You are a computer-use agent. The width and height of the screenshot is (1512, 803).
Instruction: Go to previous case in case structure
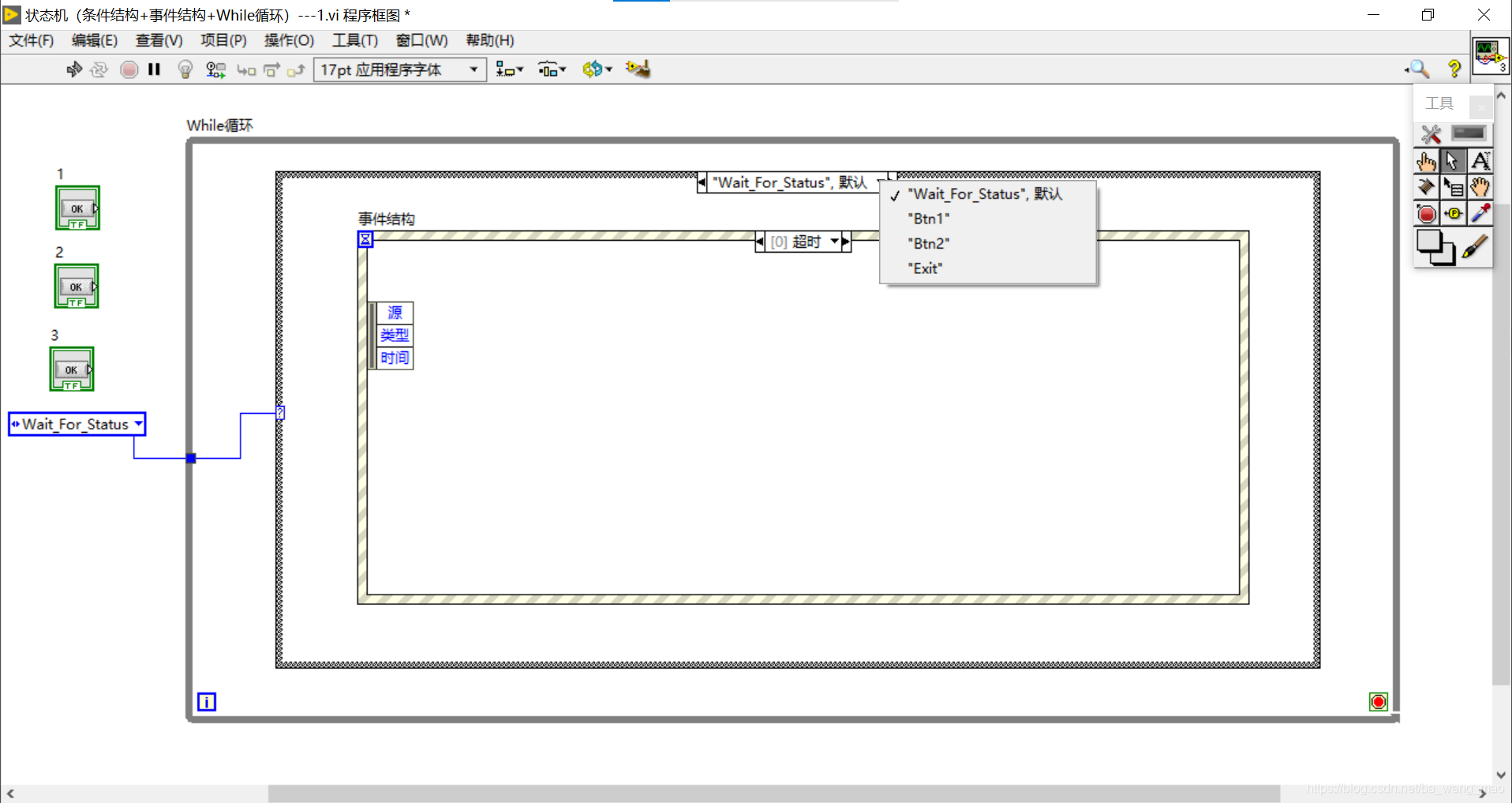pyautogui.click(x=702, y=182)
